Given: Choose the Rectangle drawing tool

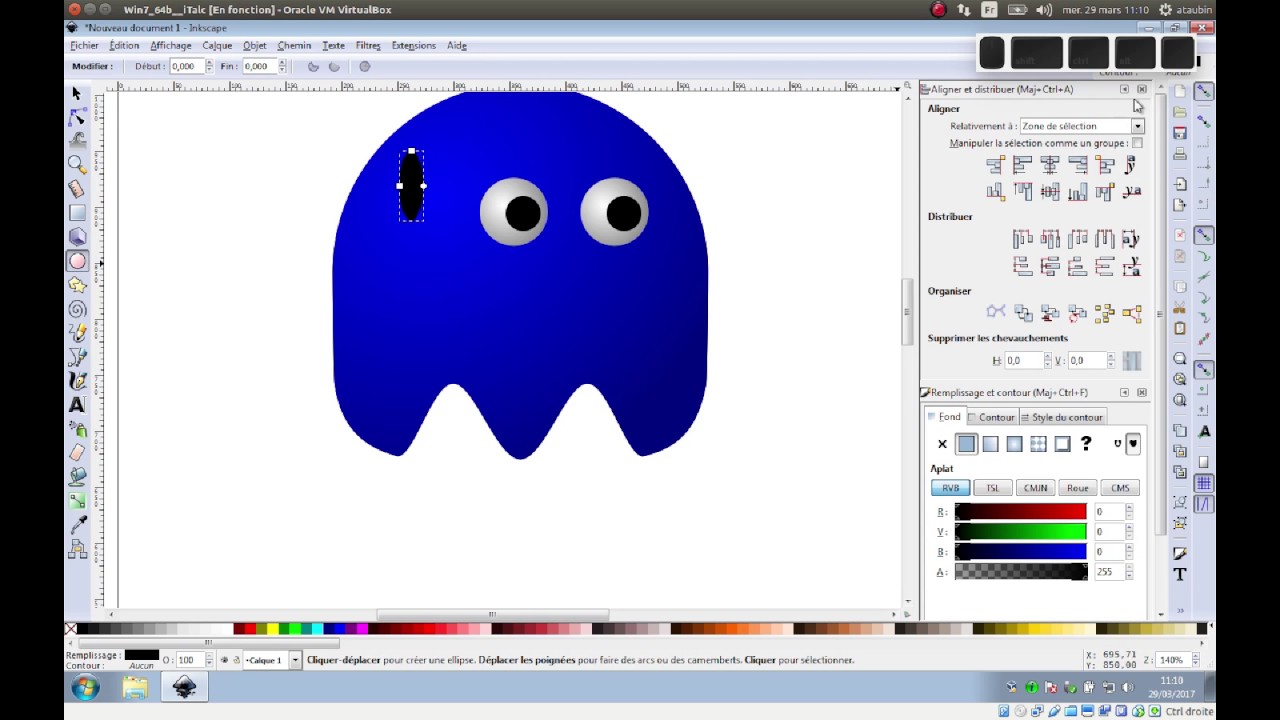Looking at the screenshot, I should click(77, 213).
